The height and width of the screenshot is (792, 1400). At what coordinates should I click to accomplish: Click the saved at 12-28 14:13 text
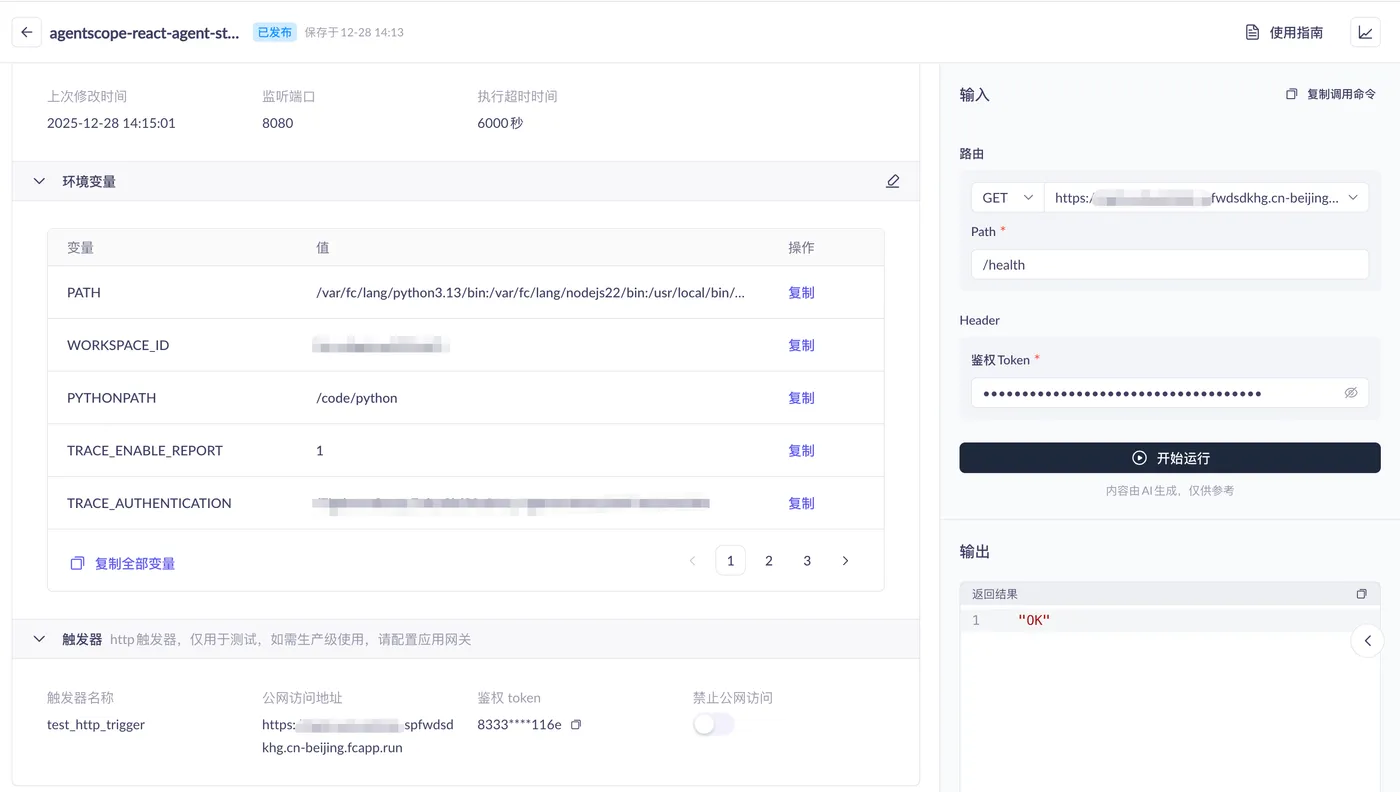tap(354, 32)
